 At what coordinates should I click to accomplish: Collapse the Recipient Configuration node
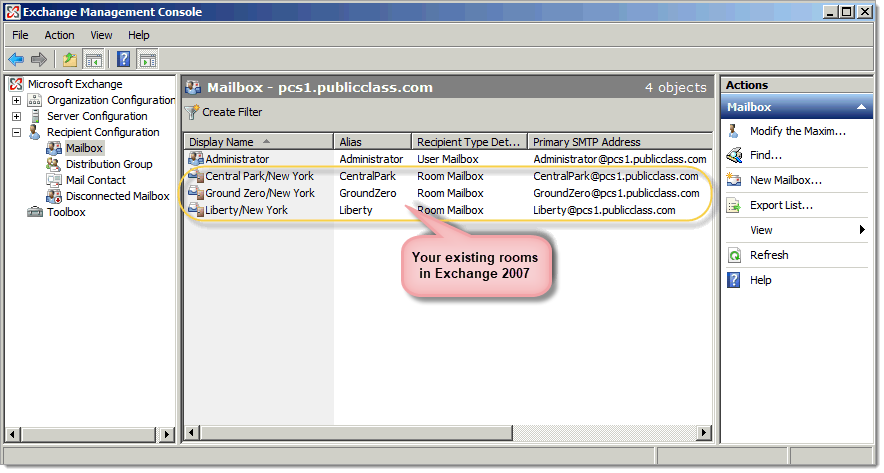16,132
